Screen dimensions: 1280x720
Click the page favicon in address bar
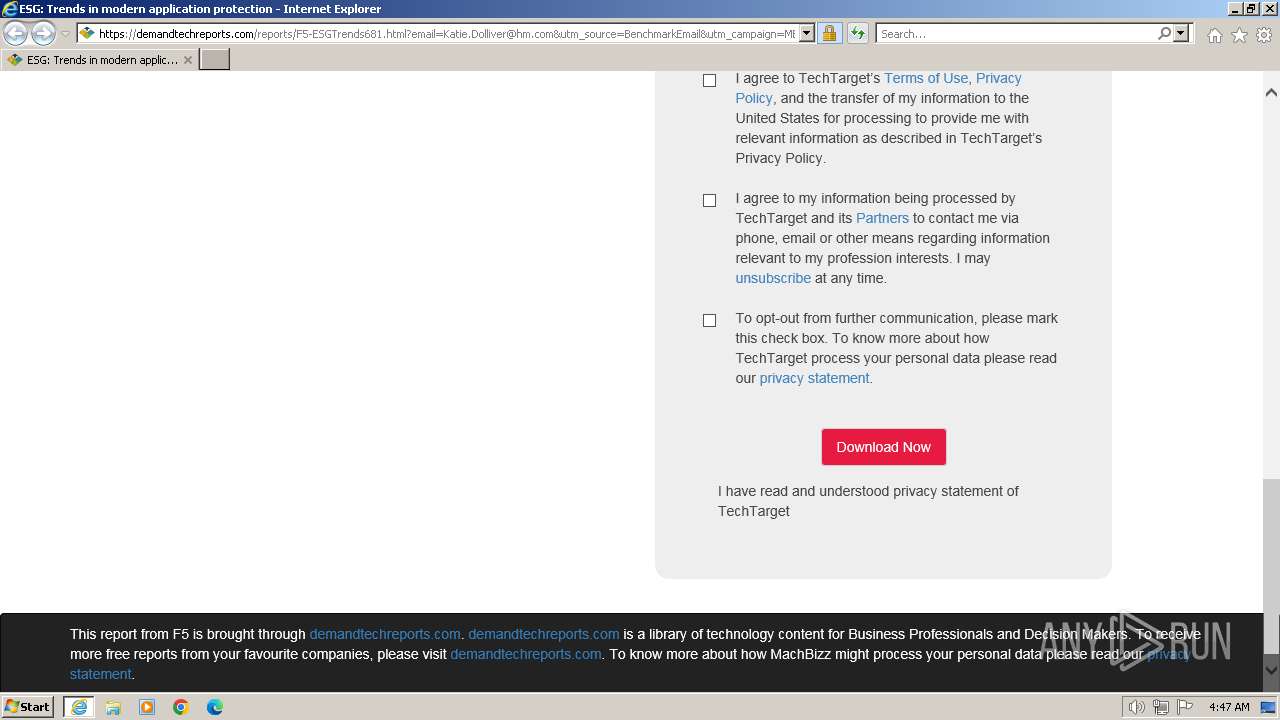click(87, 34)
